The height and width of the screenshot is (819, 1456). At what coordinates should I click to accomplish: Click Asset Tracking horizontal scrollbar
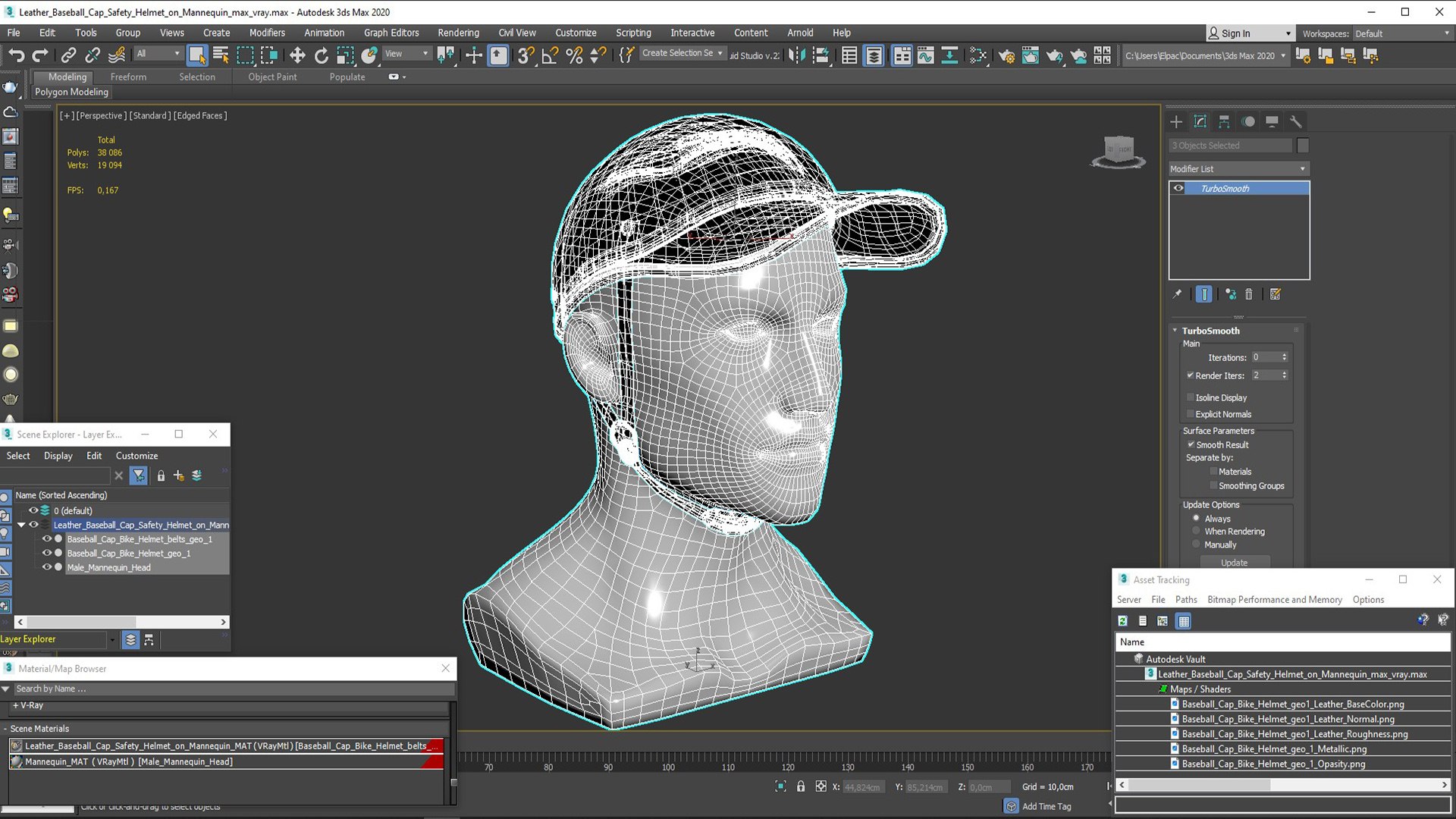click(1283, 785)
